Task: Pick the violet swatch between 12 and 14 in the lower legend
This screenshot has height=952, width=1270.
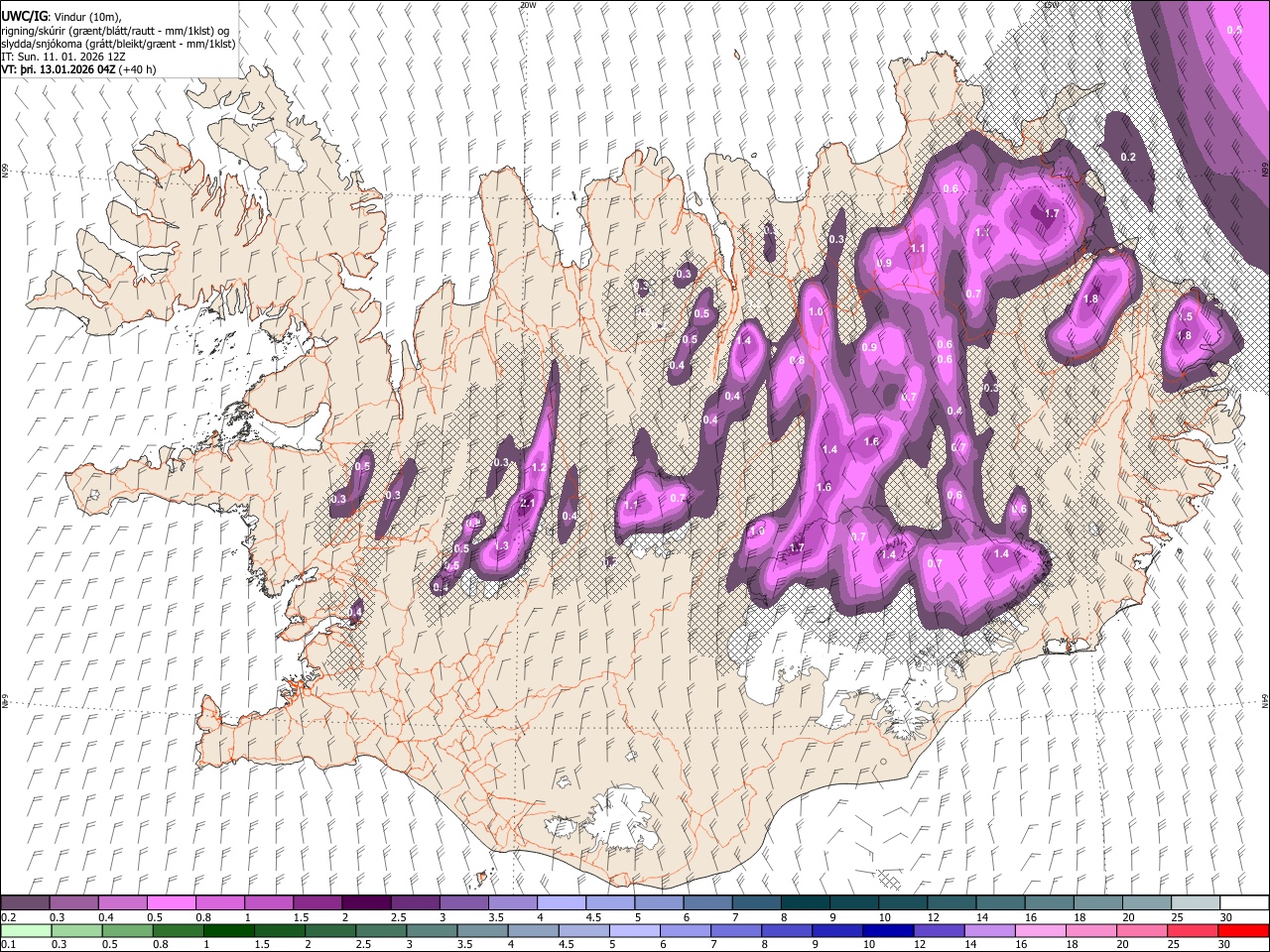Action: coord(939,931)
